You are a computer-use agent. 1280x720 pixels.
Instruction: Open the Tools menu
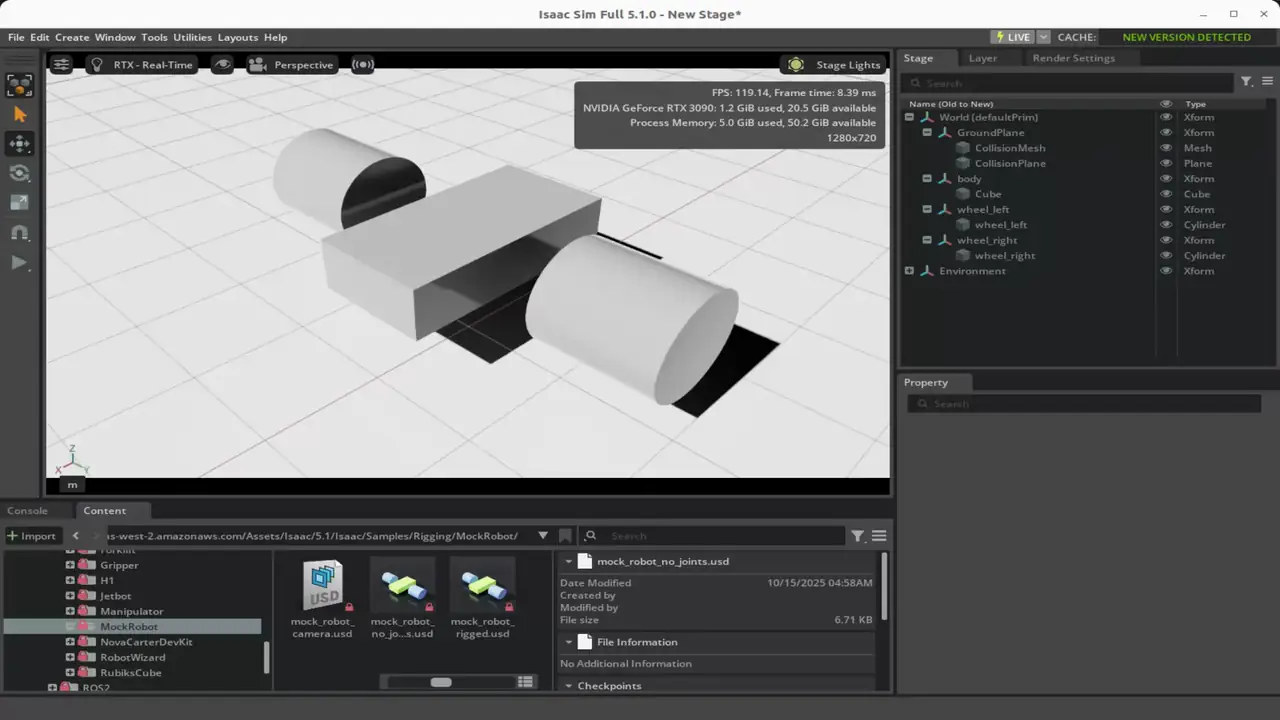[154, 37]
